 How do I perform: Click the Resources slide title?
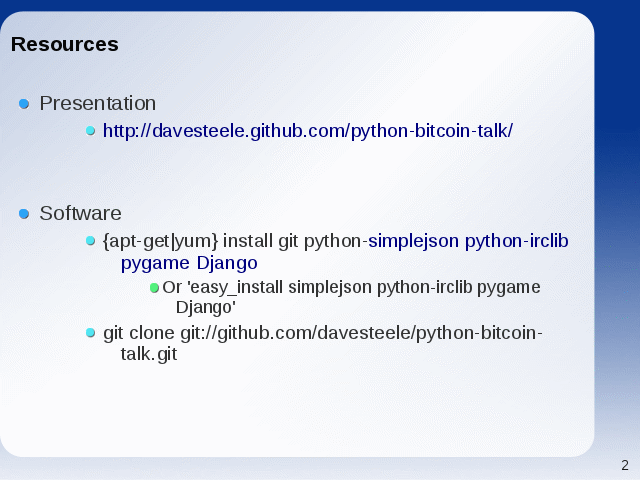(x=64, y=44)
